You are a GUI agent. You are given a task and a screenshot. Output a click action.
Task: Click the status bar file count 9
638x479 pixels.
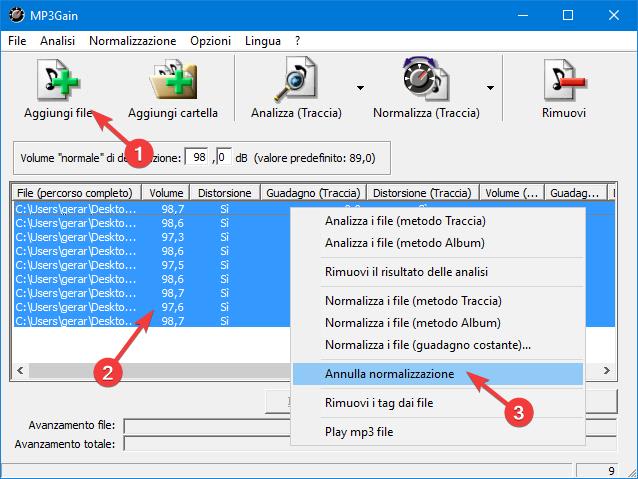597,470
